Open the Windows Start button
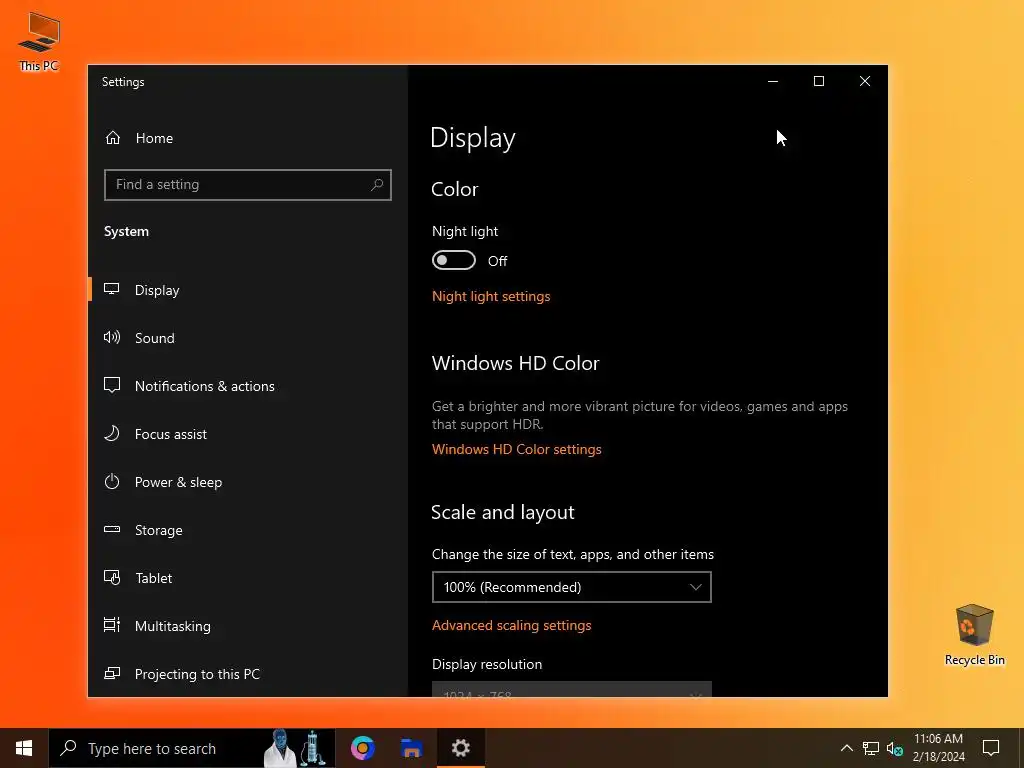 pyautogui.click(x=24, y=748)
